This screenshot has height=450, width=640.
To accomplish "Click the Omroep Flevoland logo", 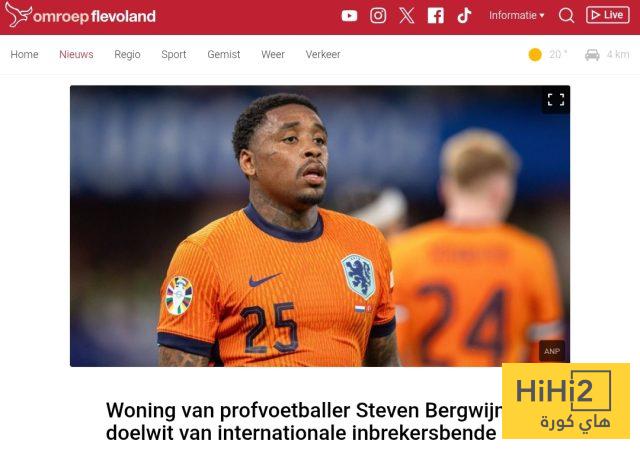I will [x=80, y=16].
